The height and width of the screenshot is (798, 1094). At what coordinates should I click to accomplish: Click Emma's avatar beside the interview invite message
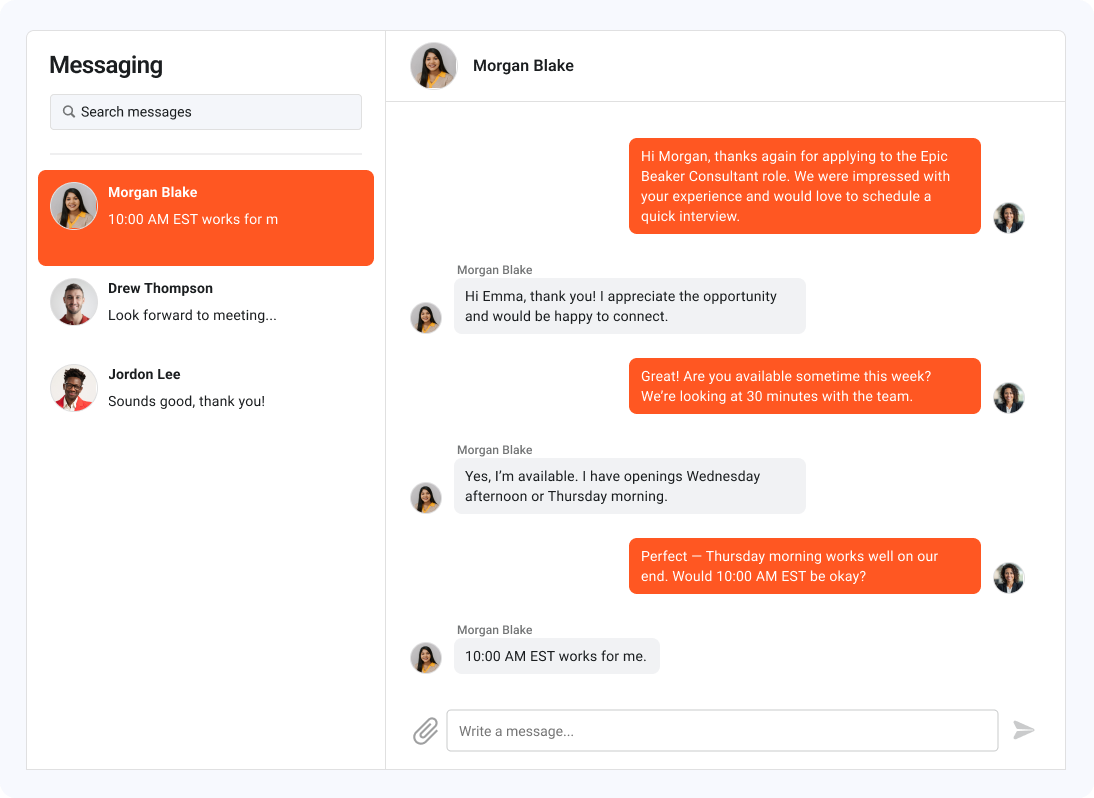(x=1009, y=217)
